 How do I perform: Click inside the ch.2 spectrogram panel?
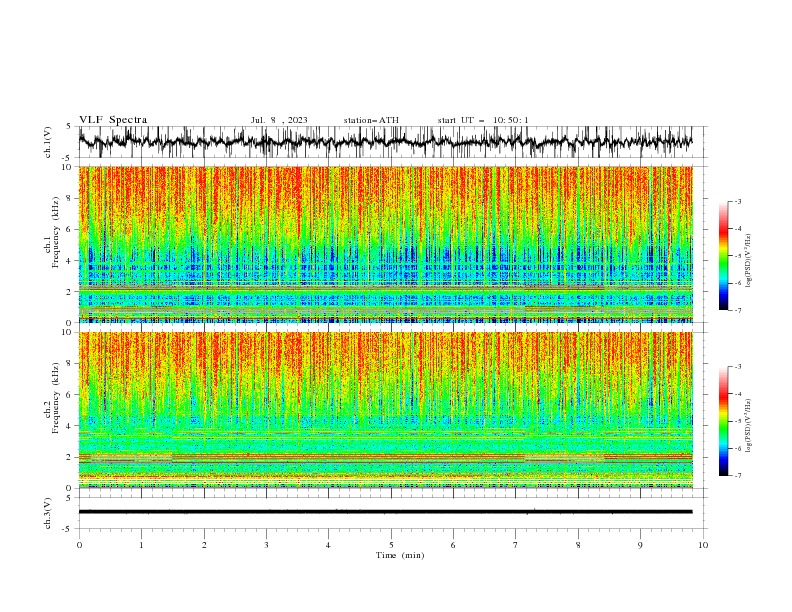click(x=386, y=410)
